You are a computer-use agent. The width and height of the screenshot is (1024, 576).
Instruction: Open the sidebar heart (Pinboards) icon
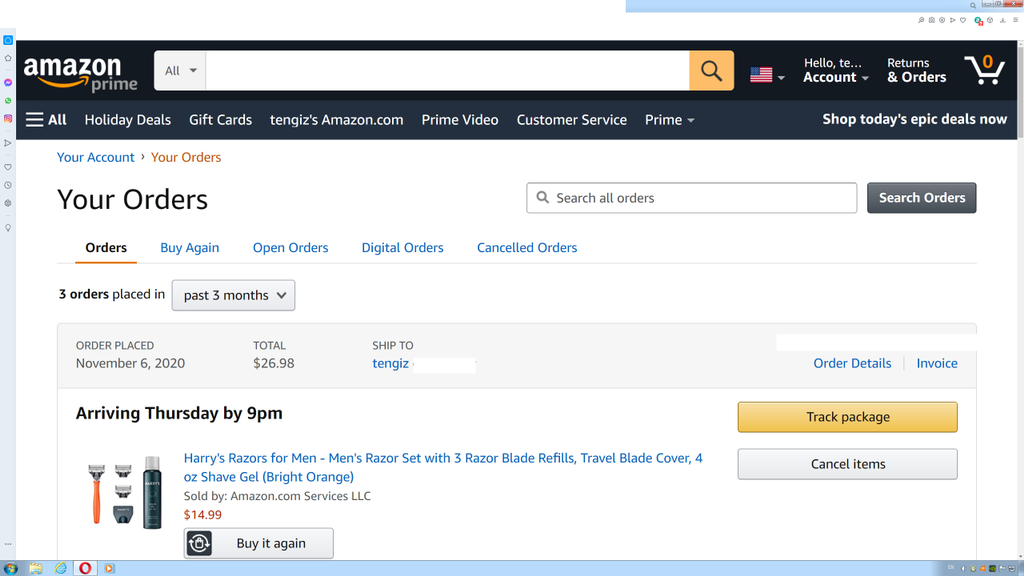[x=8, y=167]
